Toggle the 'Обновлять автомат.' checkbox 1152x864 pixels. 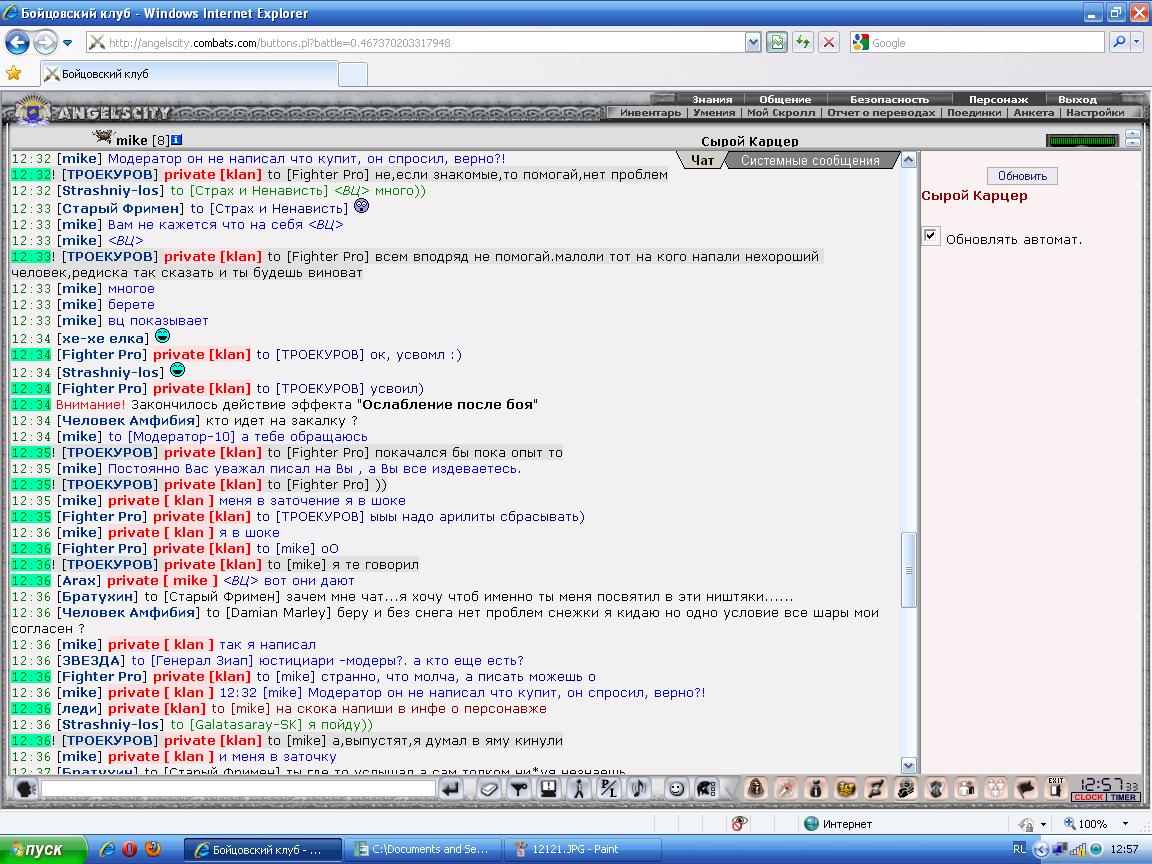click(x=930, y=237)
